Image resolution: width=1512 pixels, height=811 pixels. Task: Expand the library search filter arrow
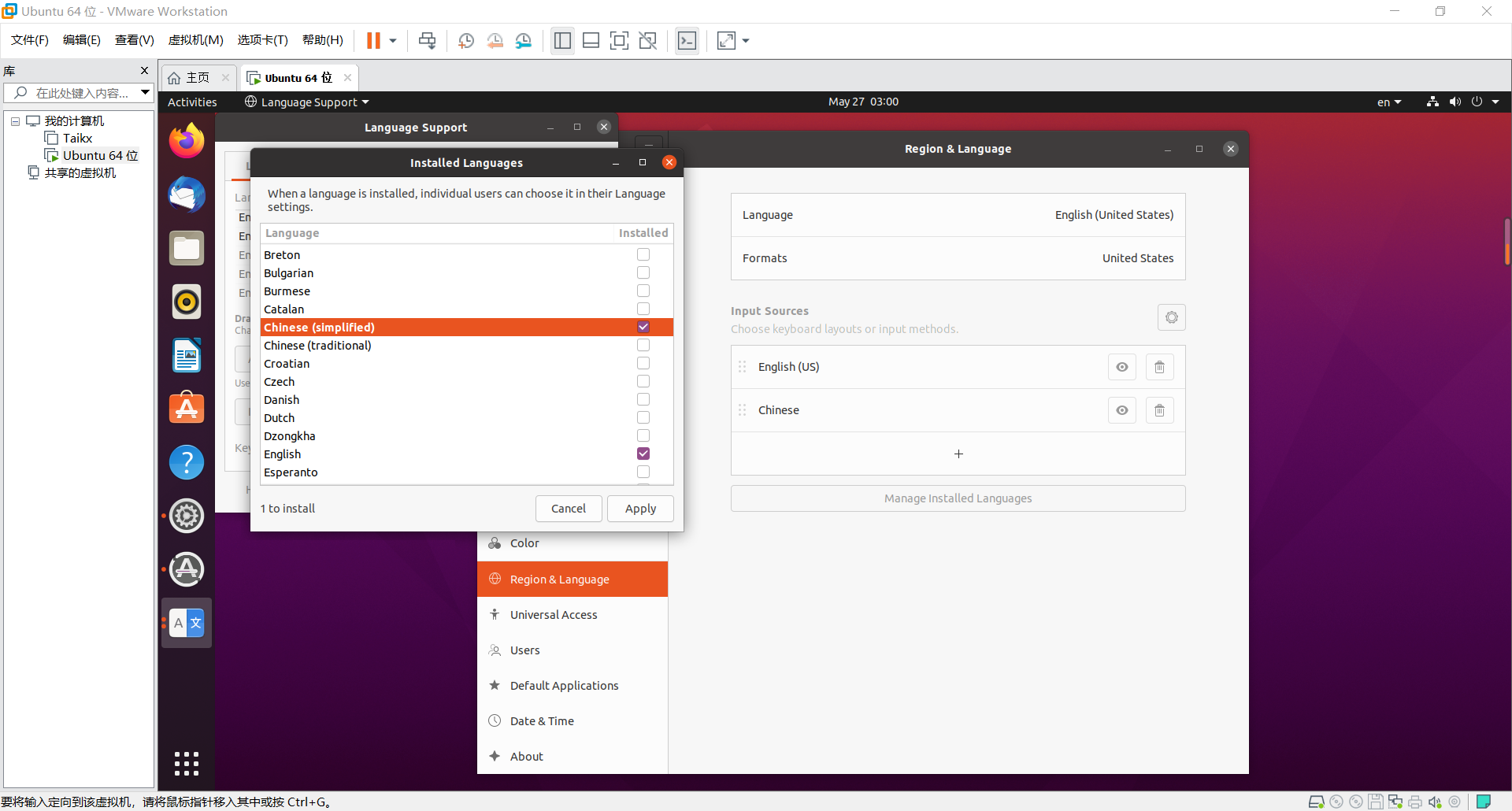point(145,92)
